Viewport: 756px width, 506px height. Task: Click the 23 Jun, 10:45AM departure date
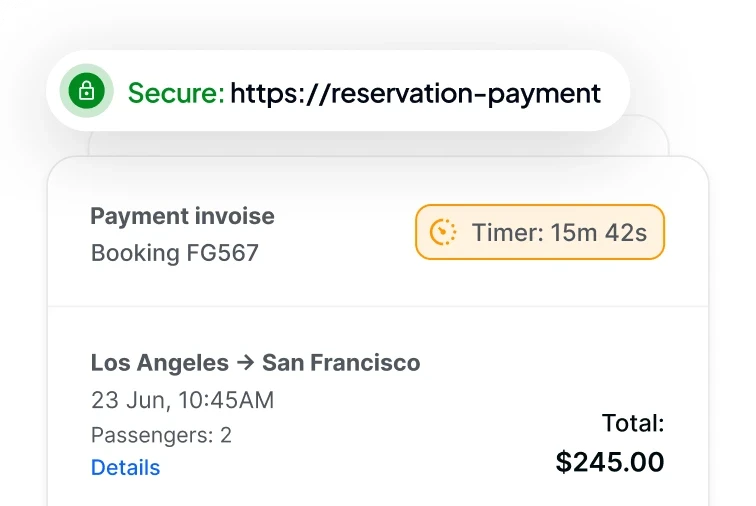[182, 400]
